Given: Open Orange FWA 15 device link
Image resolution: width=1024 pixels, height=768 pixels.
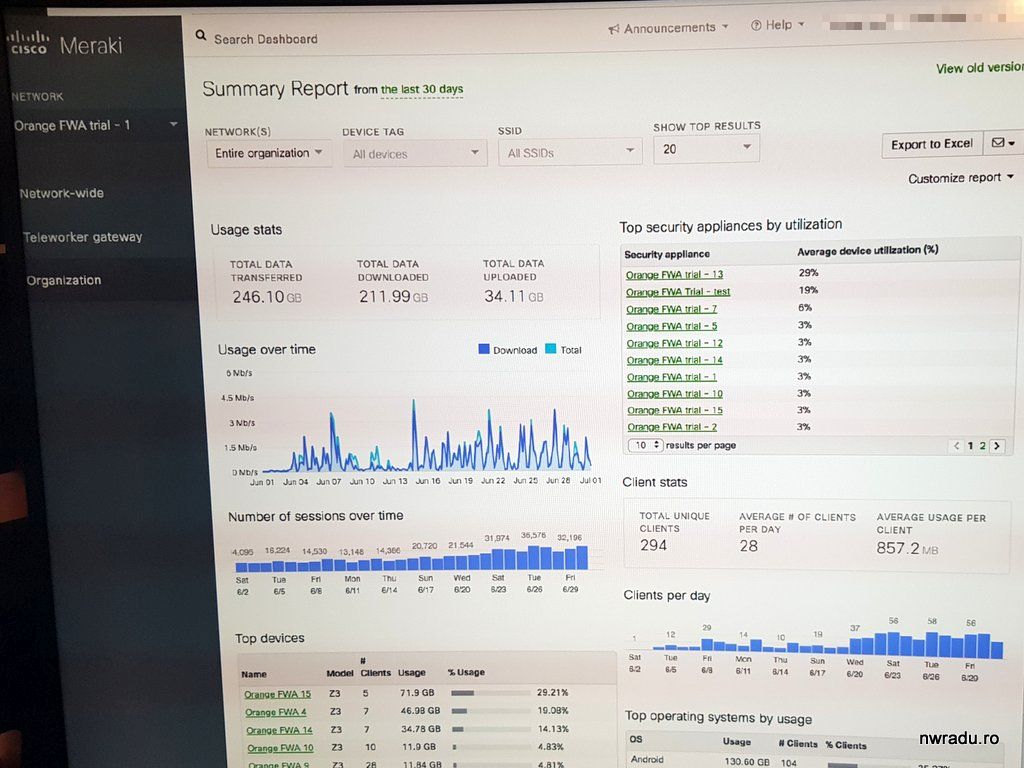Looking at the screenshot, I should pos(278,694).
